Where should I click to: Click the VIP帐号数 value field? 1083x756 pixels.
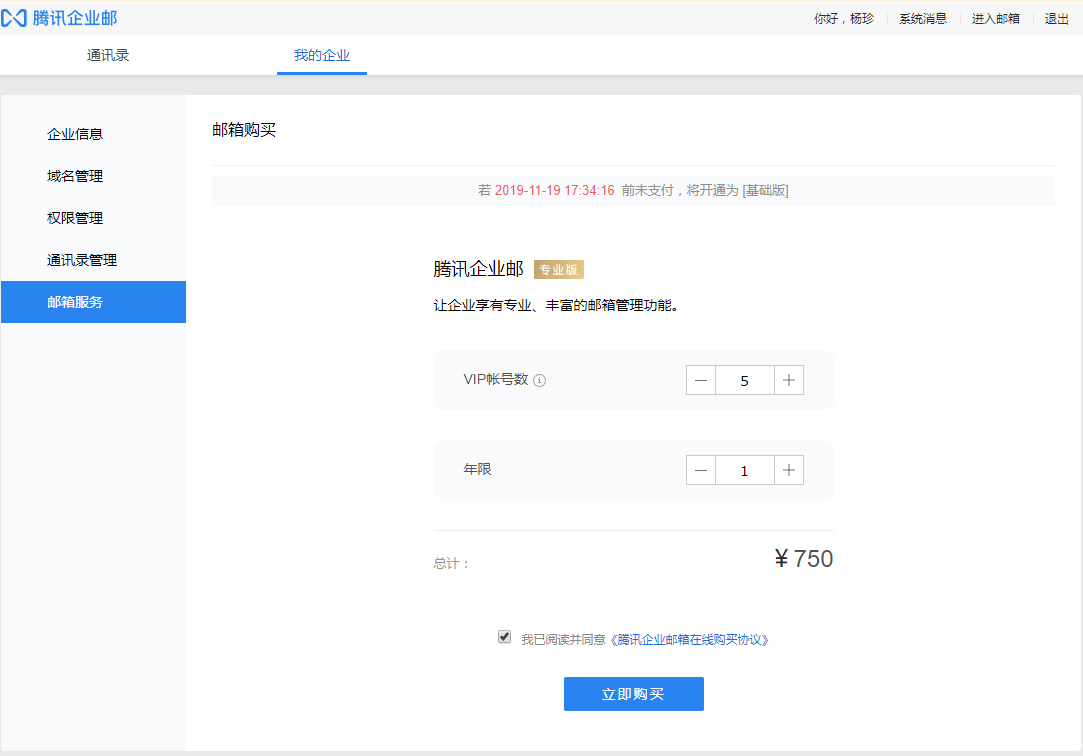coord(745,380)
